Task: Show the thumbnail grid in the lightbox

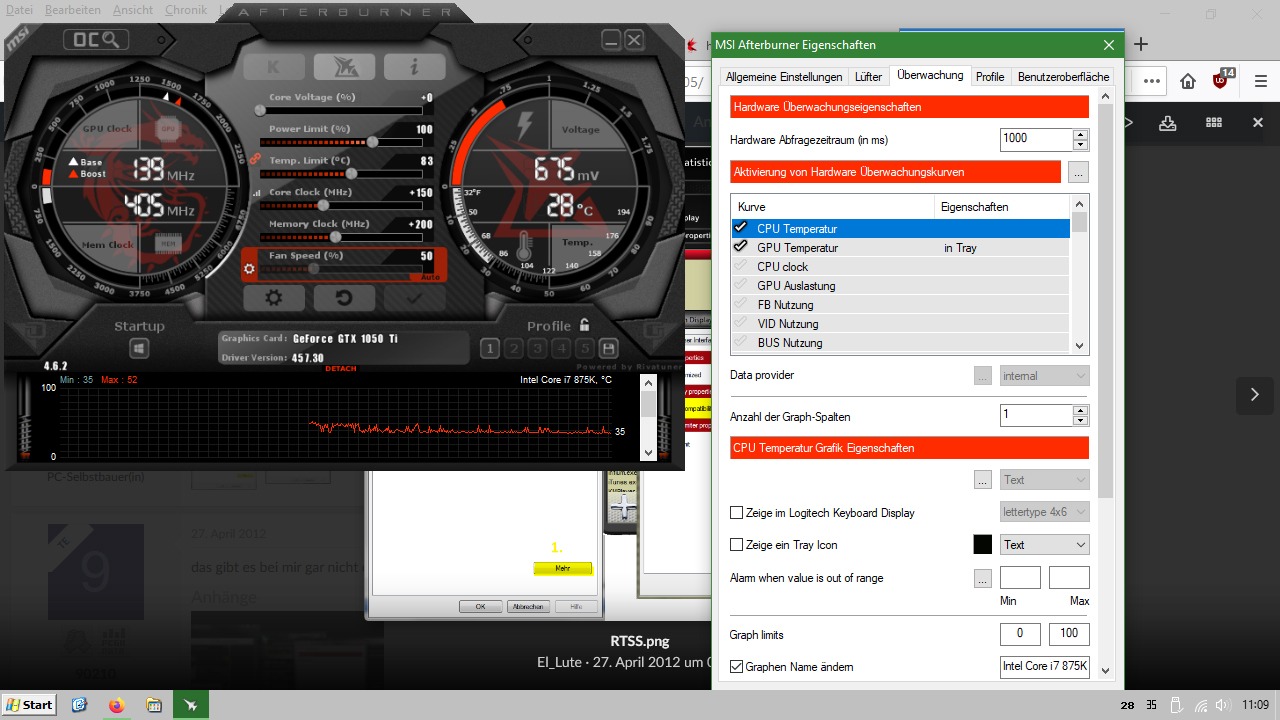Action: (x=1214, y=122)
